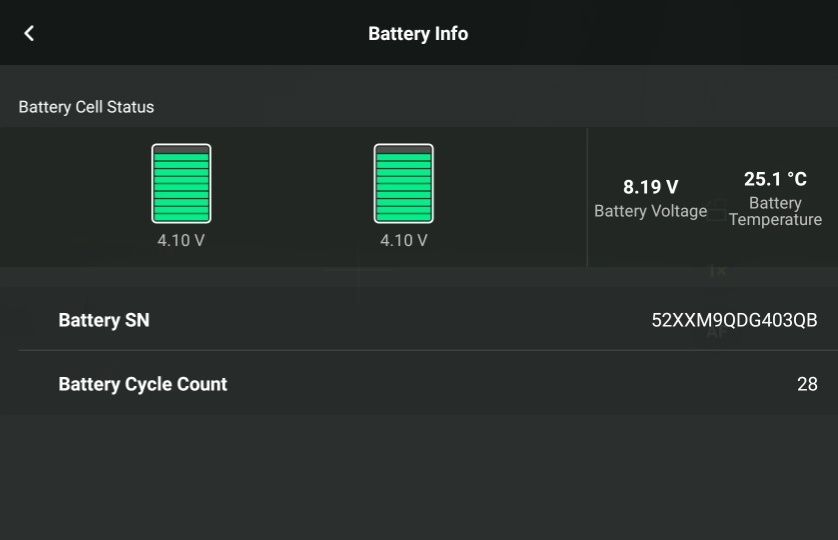Select the Battery SN label

[104, 320]
